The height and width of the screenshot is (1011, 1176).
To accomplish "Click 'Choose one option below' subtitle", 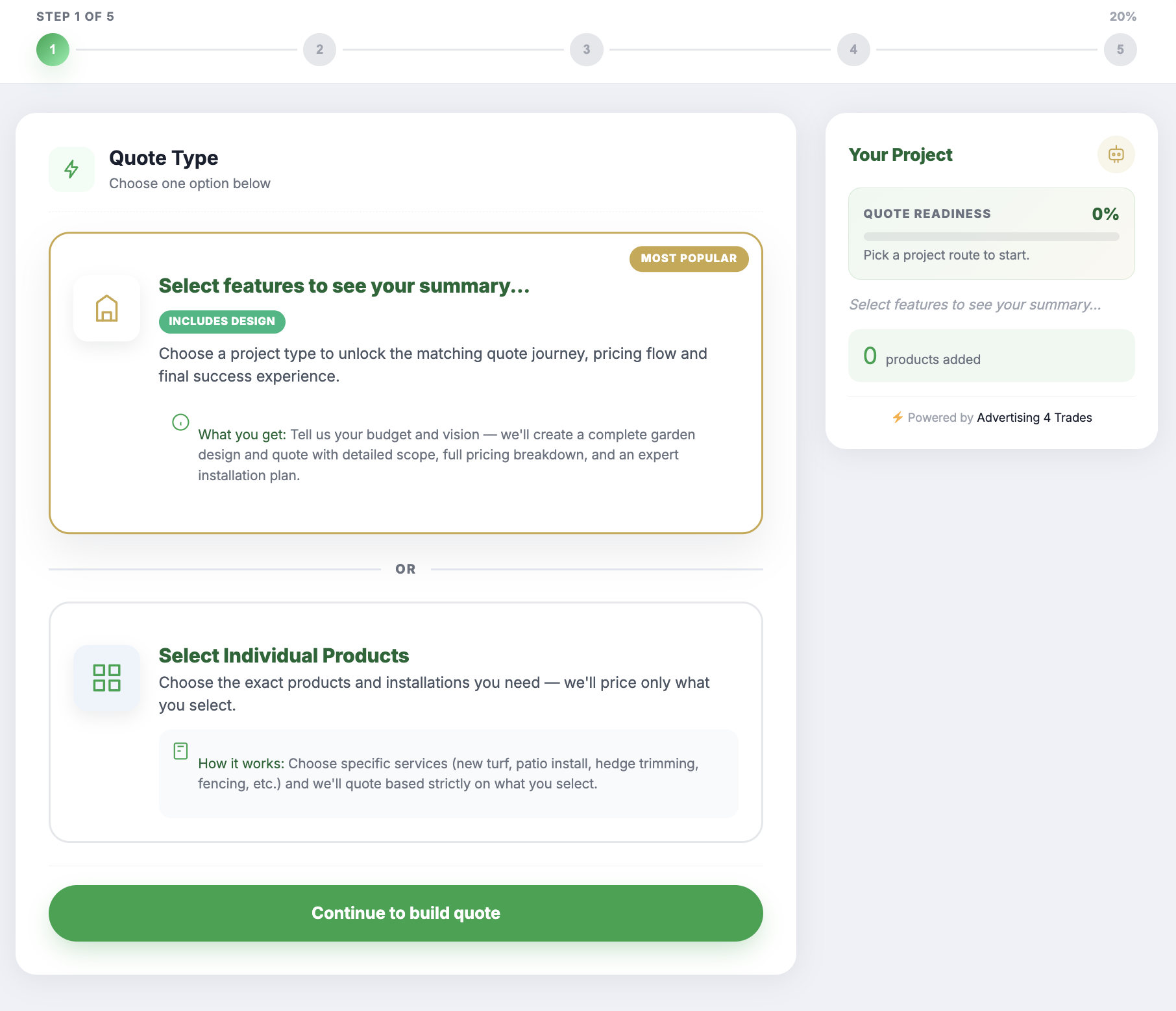I will pyautogui.click(x=190, y=184).
